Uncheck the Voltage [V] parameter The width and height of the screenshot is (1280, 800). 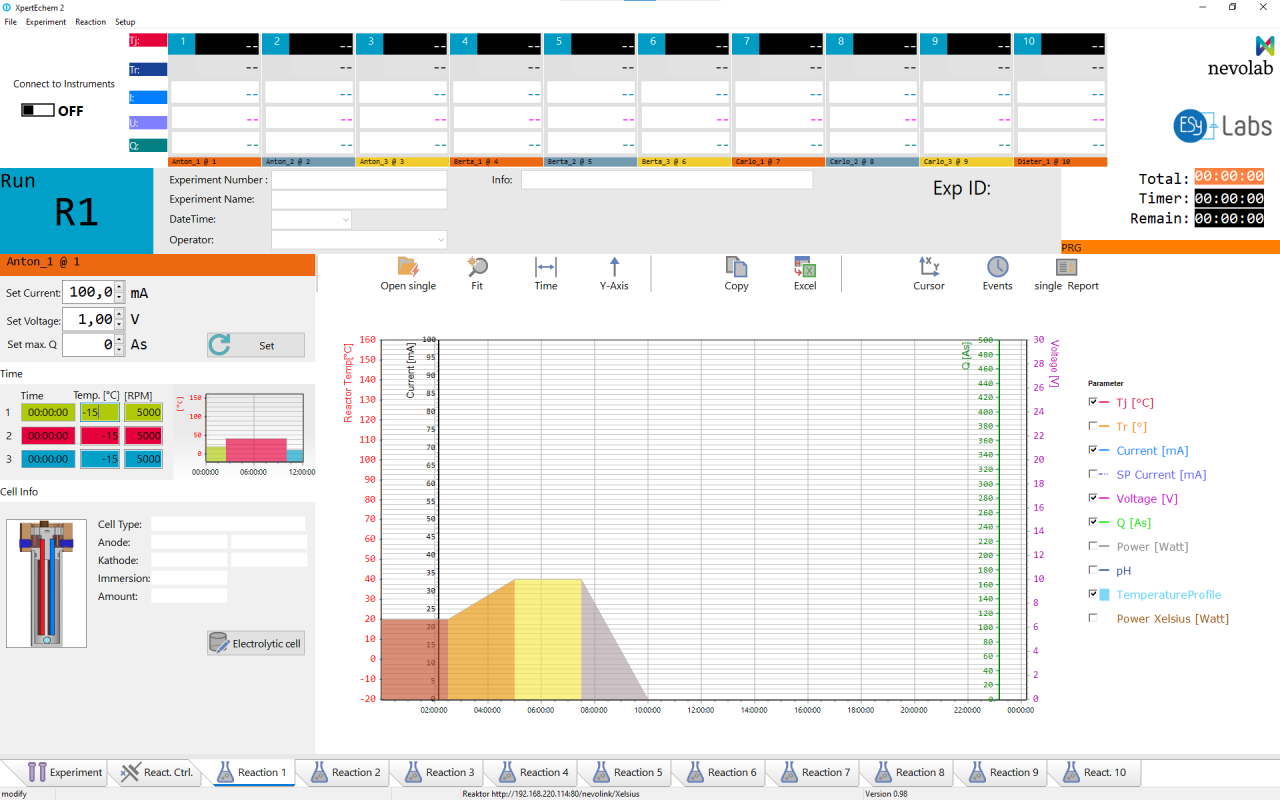click(x=1093, y=498)
